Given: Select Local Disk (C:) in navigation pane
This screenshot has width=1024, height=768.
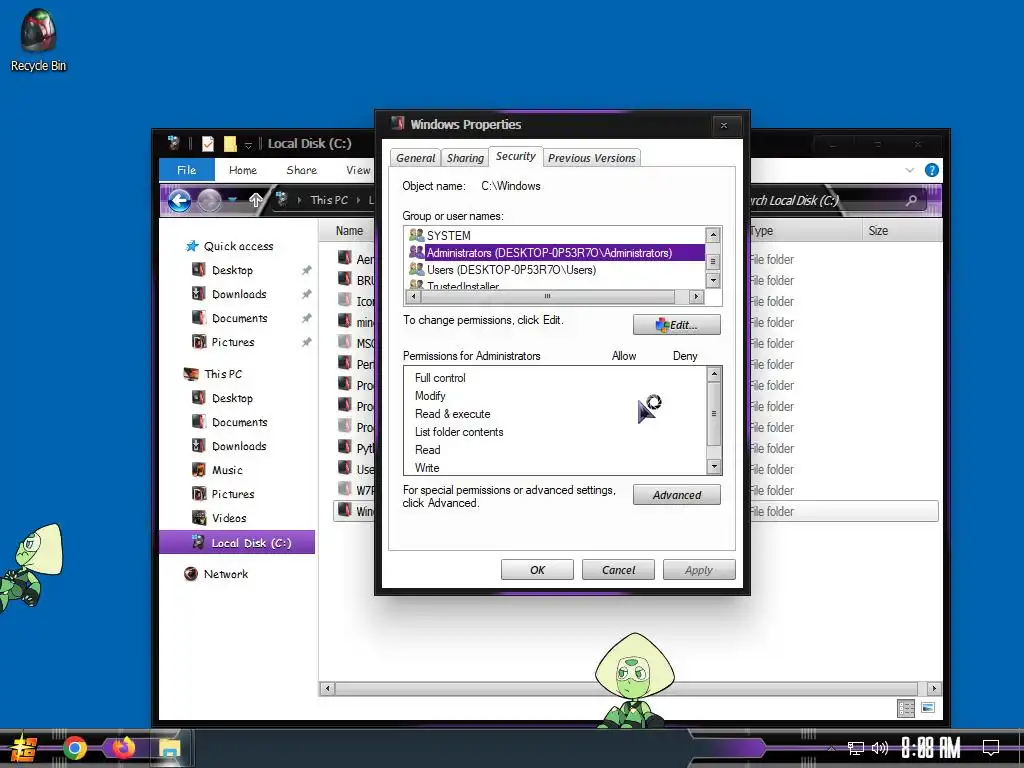Looking at the screenshot, I should click(237, 543).
